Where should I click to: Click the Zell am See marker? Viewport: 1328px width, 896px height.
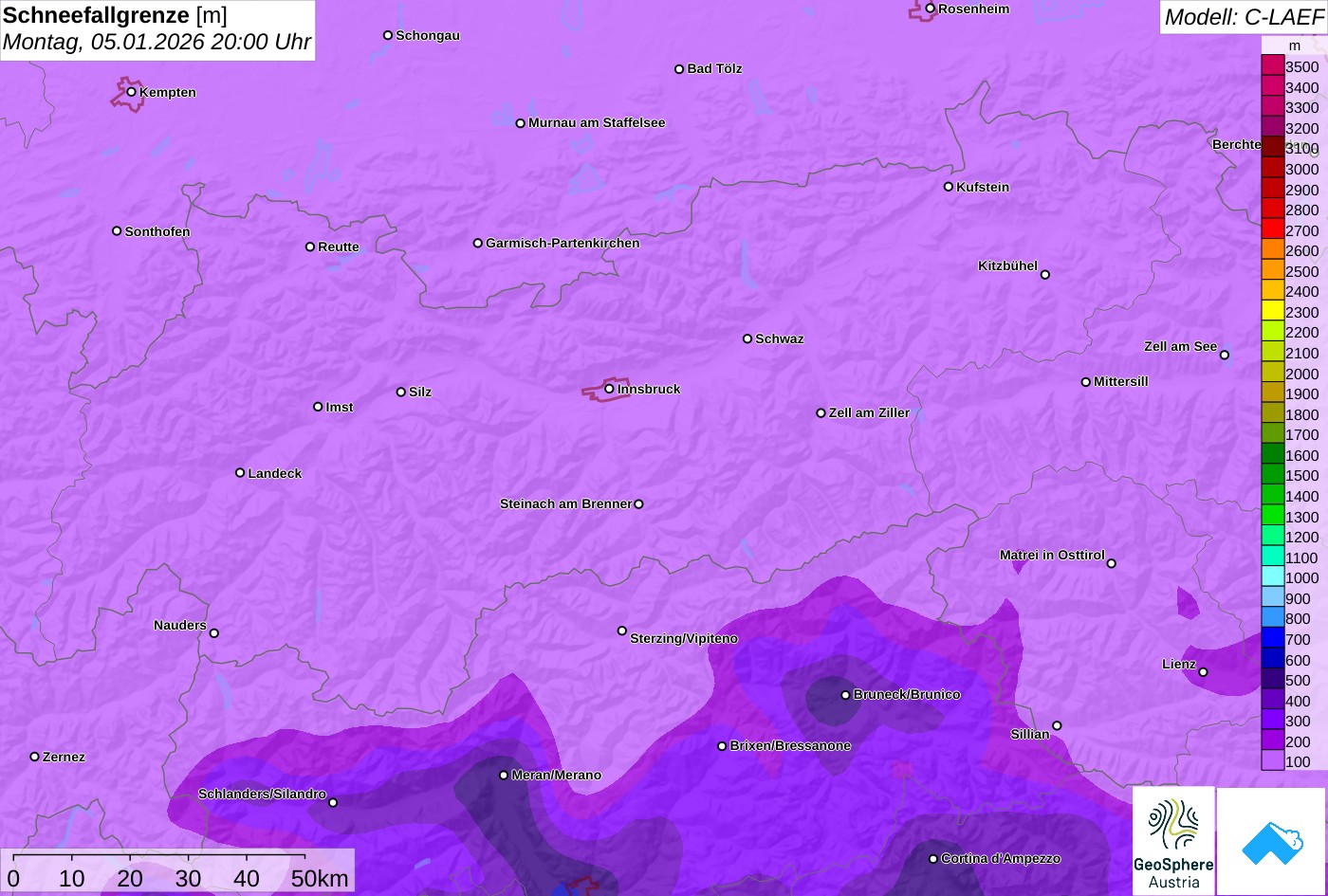pos(1225,356)
